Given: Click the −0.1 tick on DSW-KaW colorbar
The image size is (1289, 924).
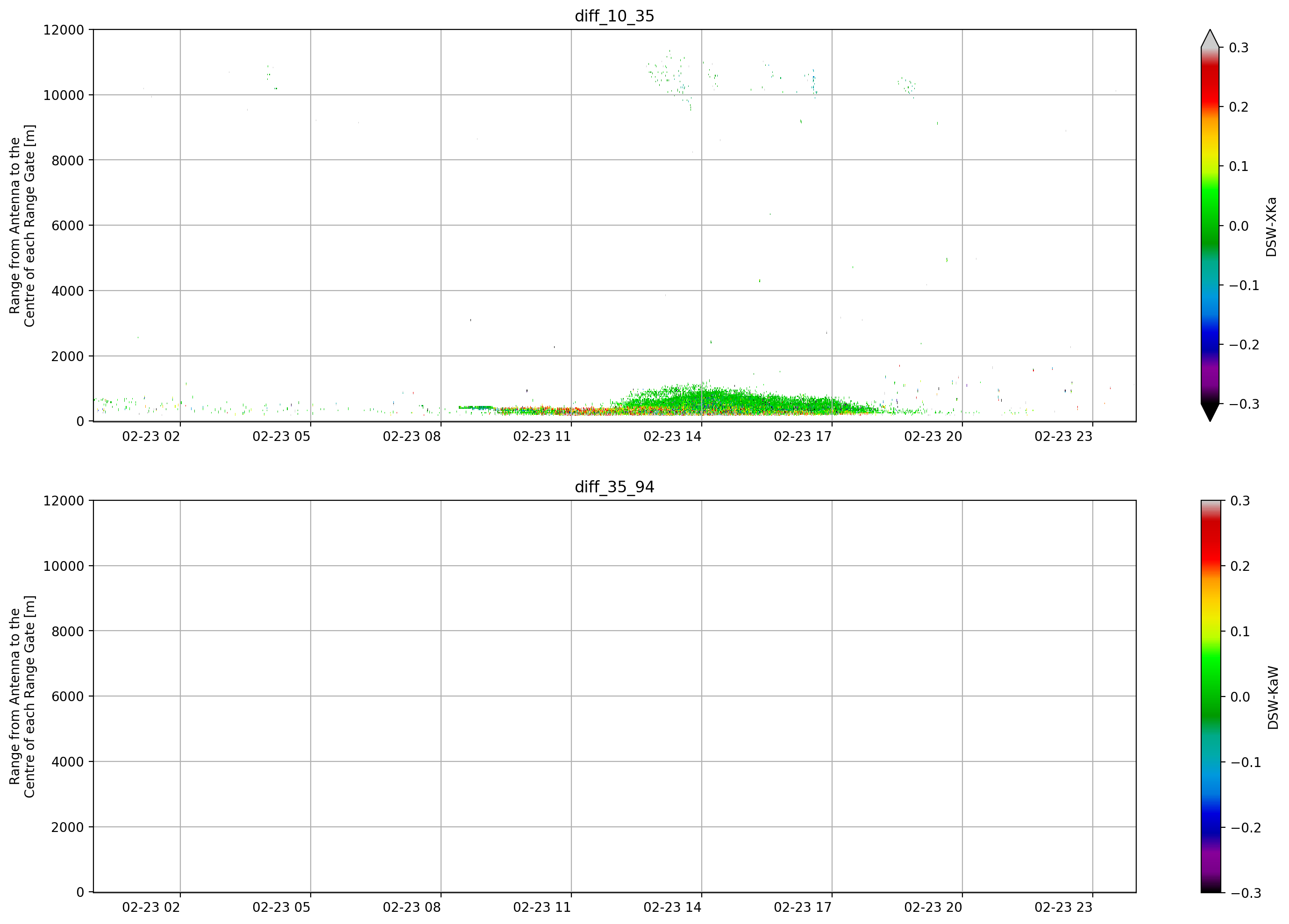Looking at the screenshot, I should click(1246, 763).
